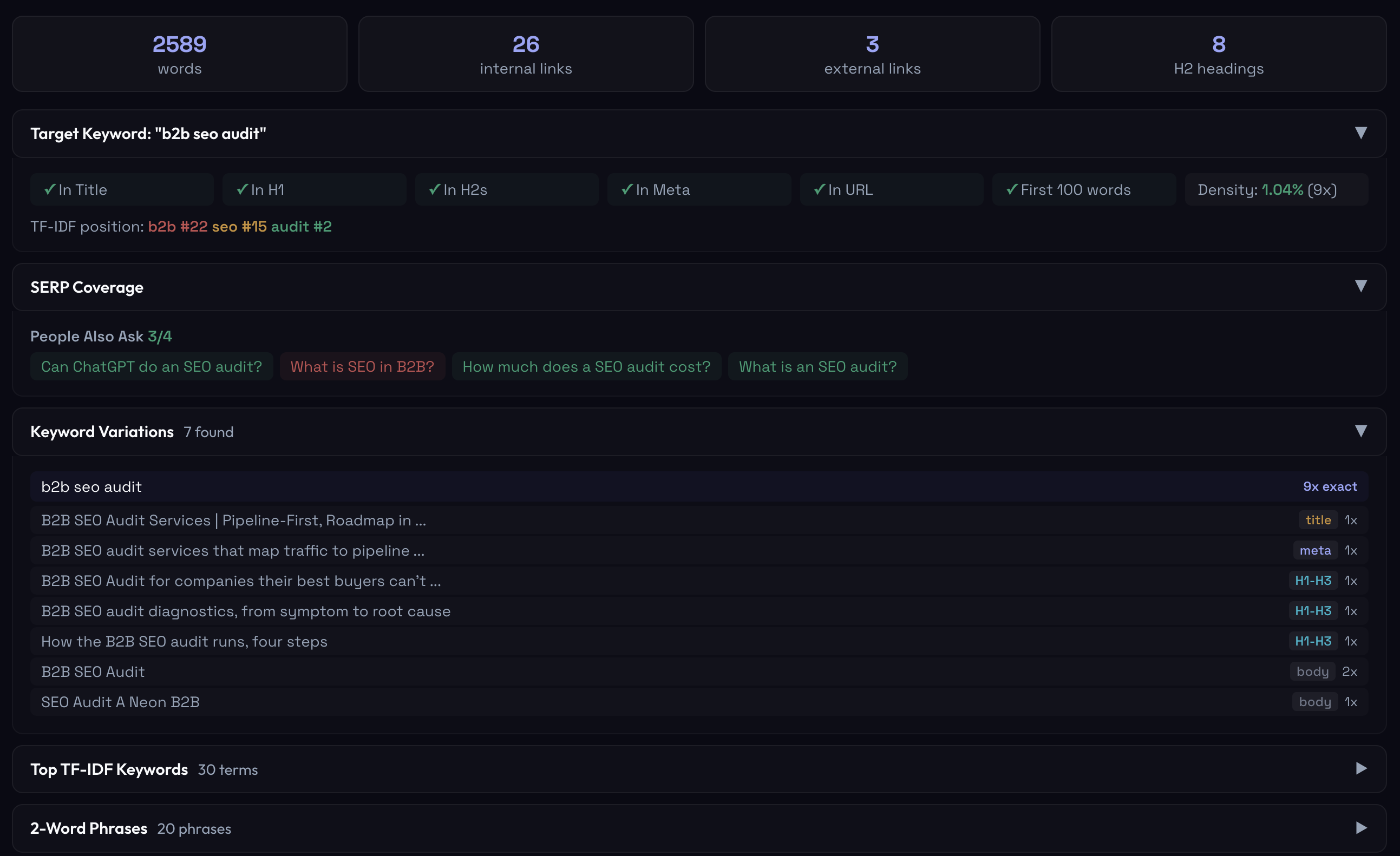The height and width of the screenshot is (856, 1400).
Task: Select 'Can ChatGPT do an SEO audit?' chip
Action: (x=152, y=366)
